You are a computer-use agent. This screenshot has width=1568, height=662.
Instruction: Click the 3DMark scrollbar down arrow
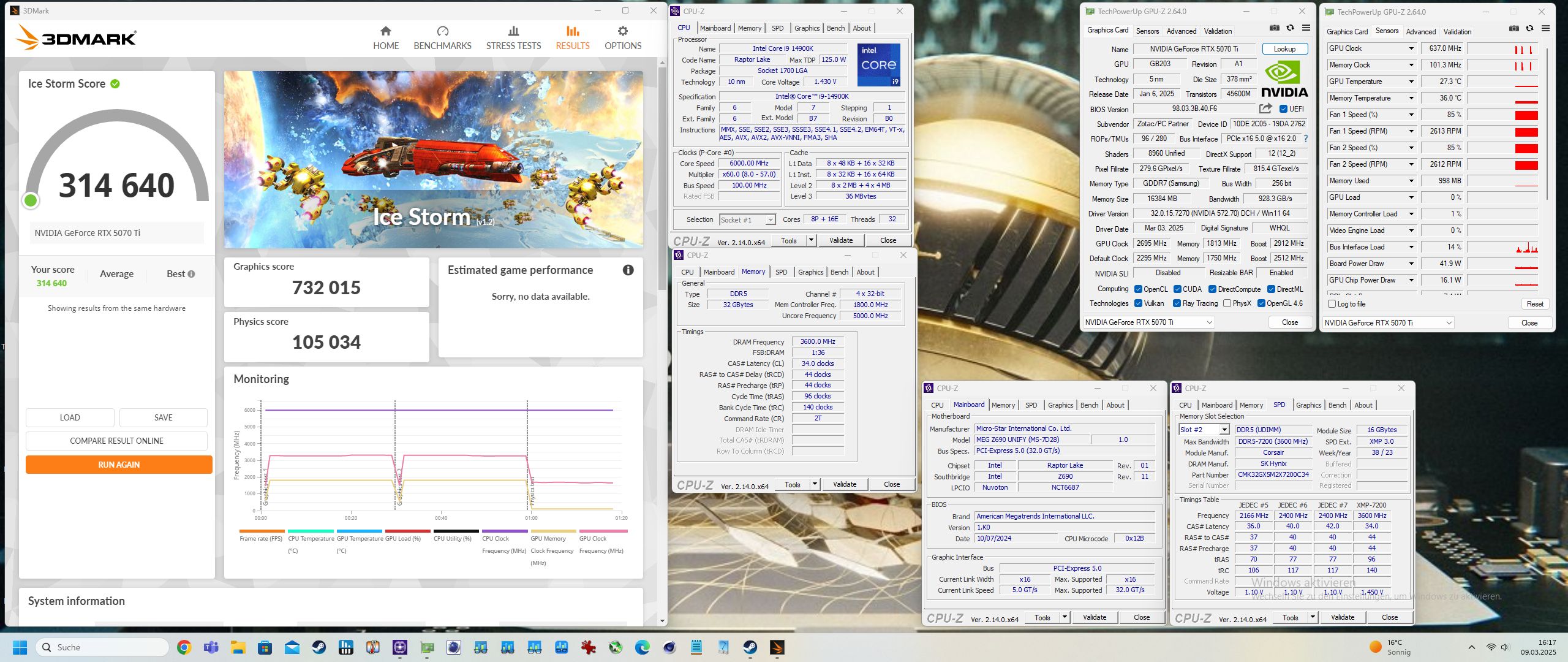pyautogui.click(x=662, y=621)
